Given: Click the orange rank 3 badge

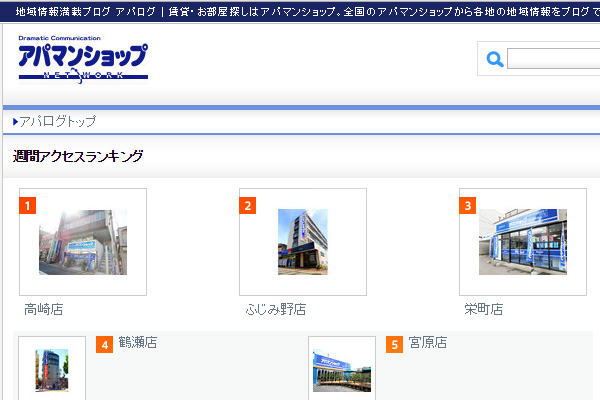Looking at the screenshot, I should tap(468, 206).
